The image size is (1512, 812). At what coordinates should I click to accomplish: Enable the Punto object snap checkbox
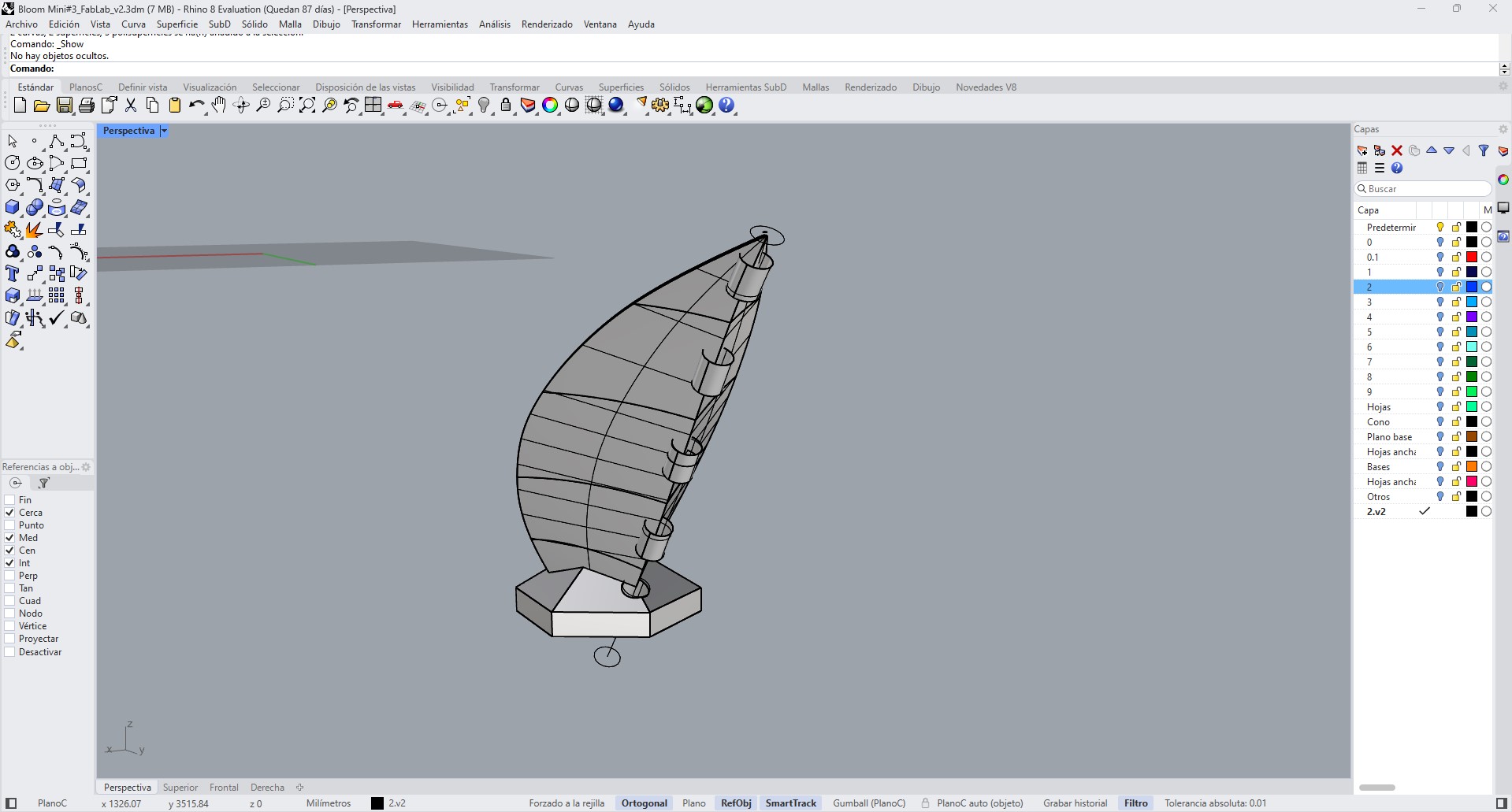click(x=10, y=525)
